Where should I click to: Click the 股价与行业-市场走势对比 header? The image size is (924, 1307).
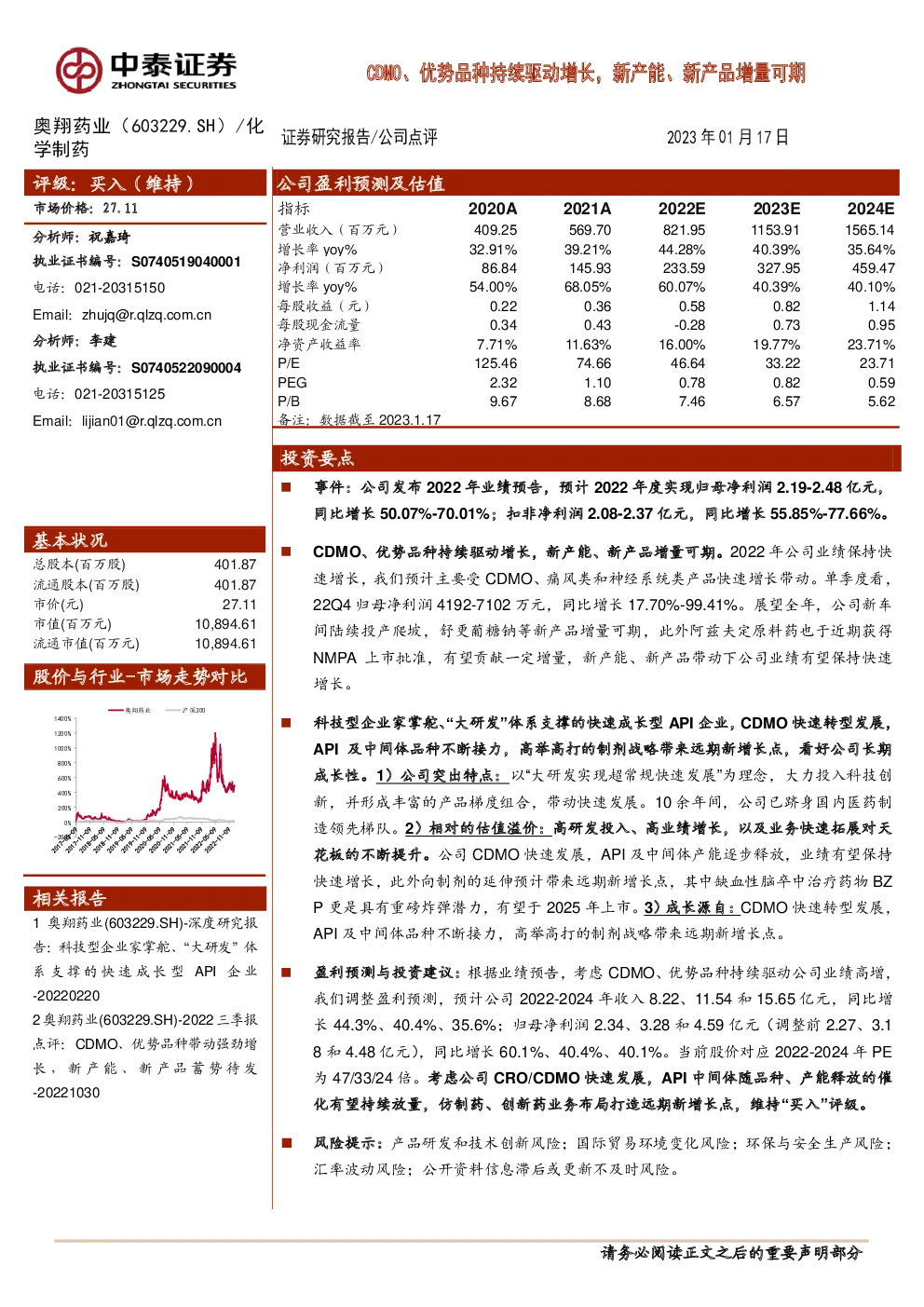click(145, 676)
